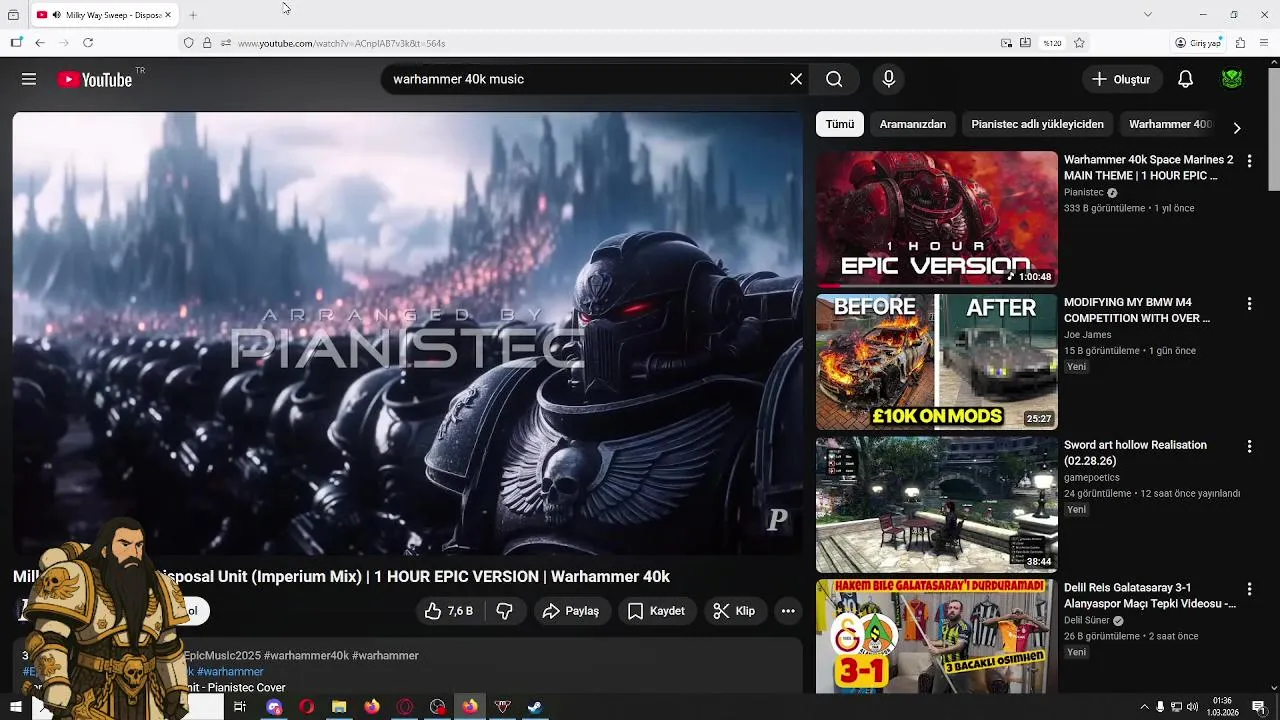Go back with the browser arrow
Screen dimensions: 1280x720
[x=40, y=43]
